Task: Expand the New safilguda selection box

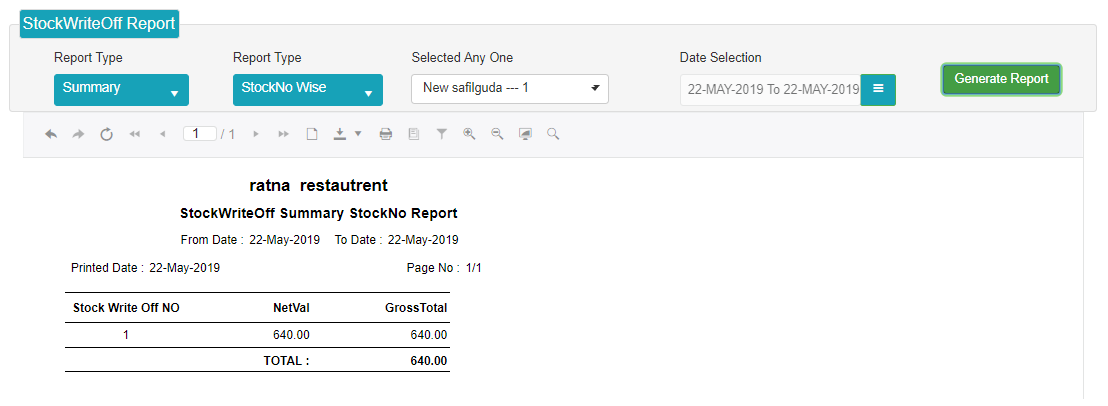Action: [510, 89]
